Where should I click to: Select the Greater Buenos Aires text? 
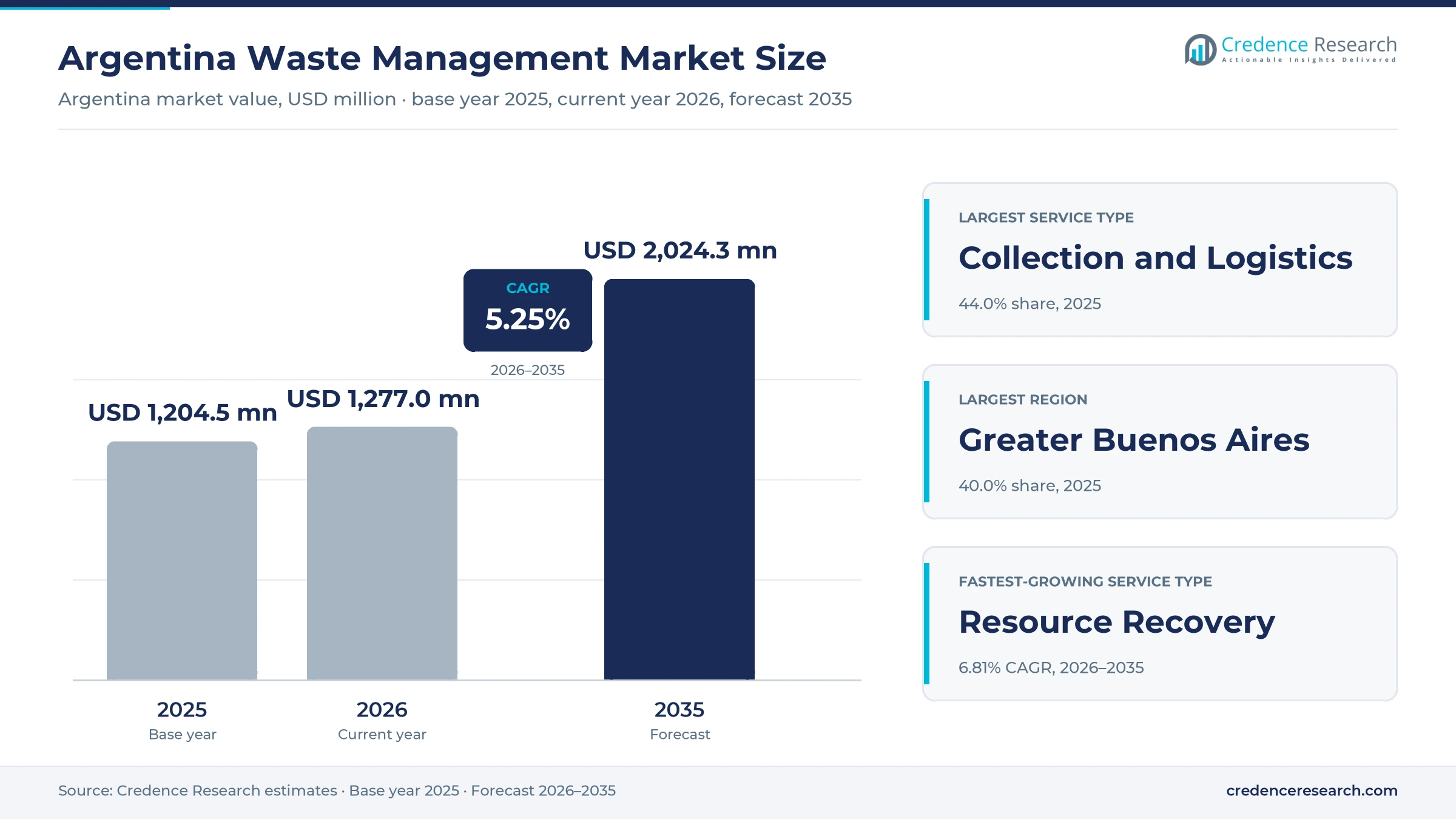coord(1134,440)
